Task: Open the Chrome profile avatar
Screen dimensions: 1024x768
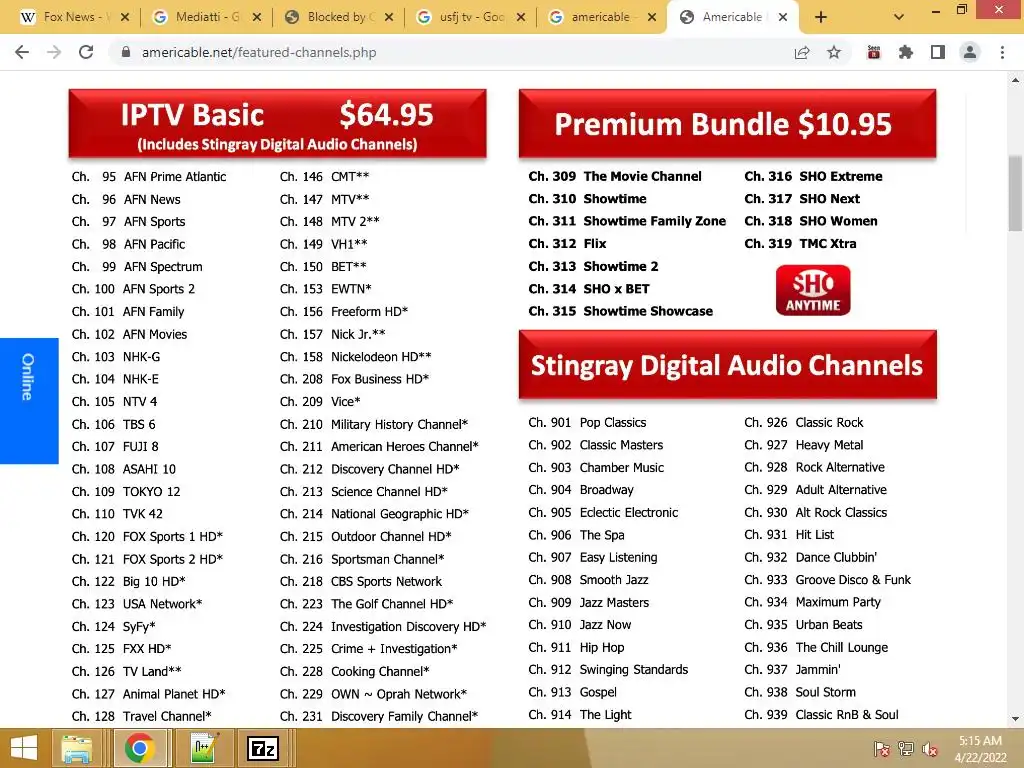Action: [x=970, y=52]
